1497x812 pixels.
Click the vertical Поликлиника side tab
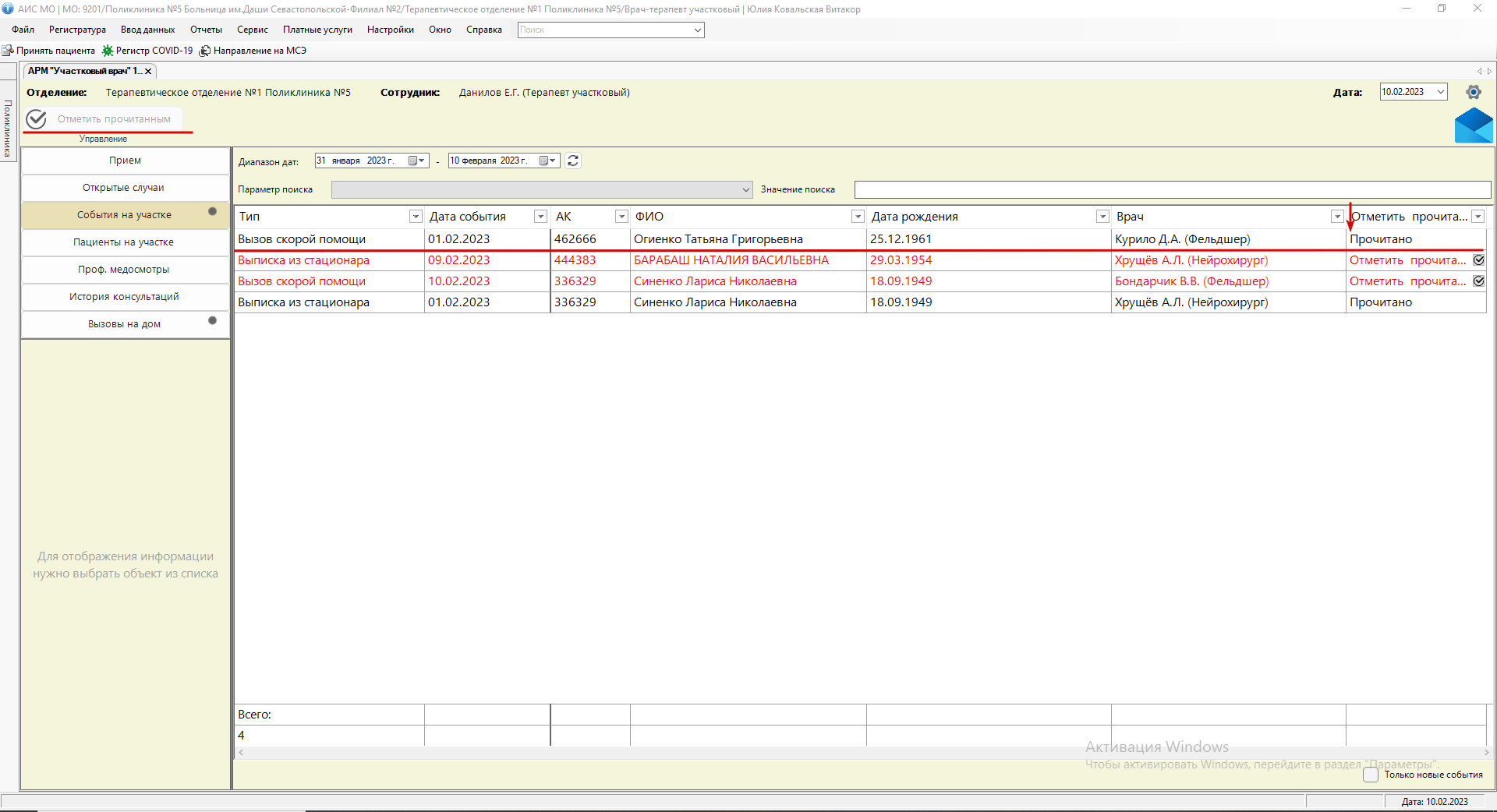click(9, 129)
